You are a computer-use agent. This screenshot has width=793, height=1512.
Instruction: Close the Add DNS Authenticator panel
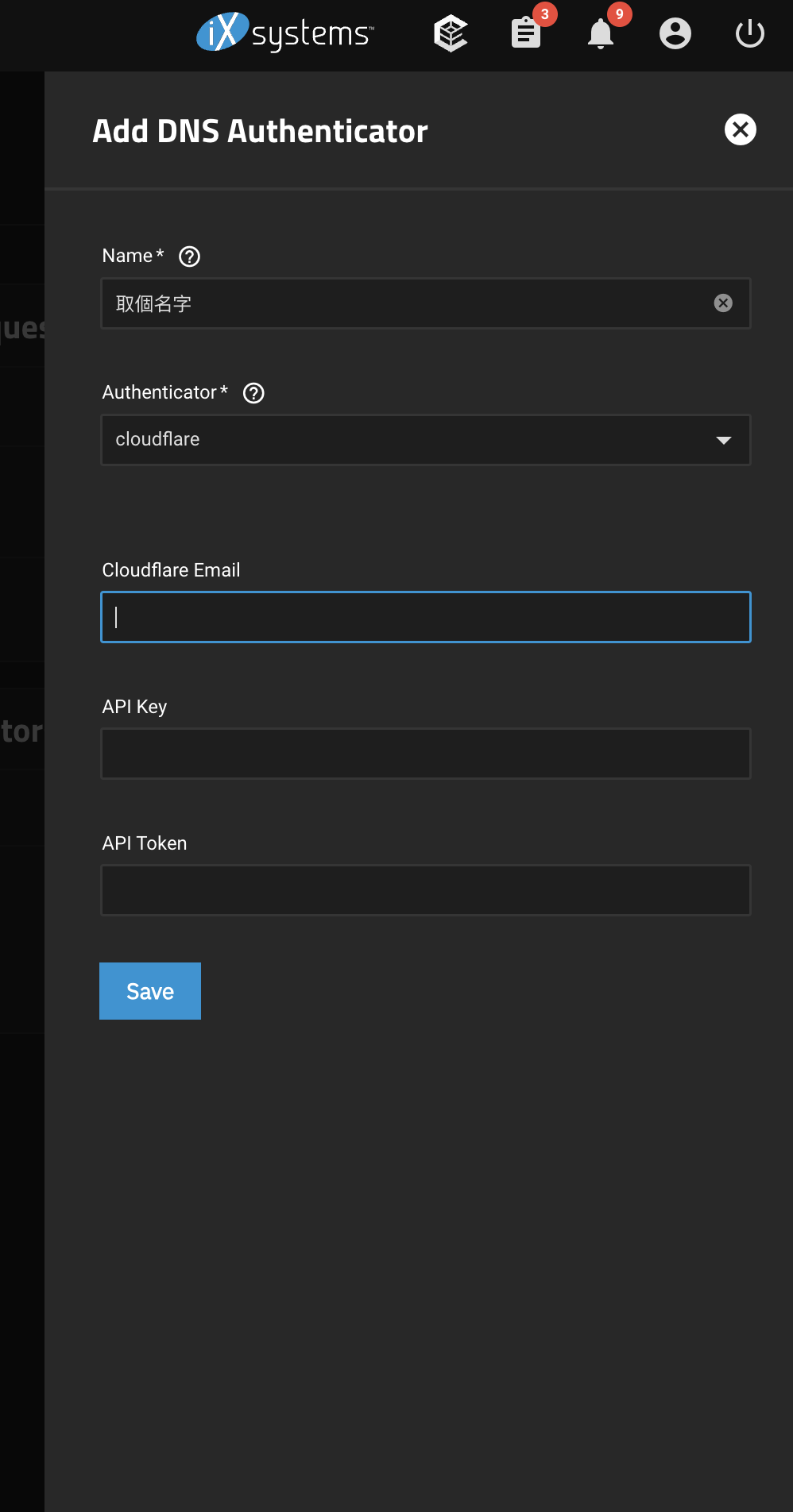pos(741,129)
